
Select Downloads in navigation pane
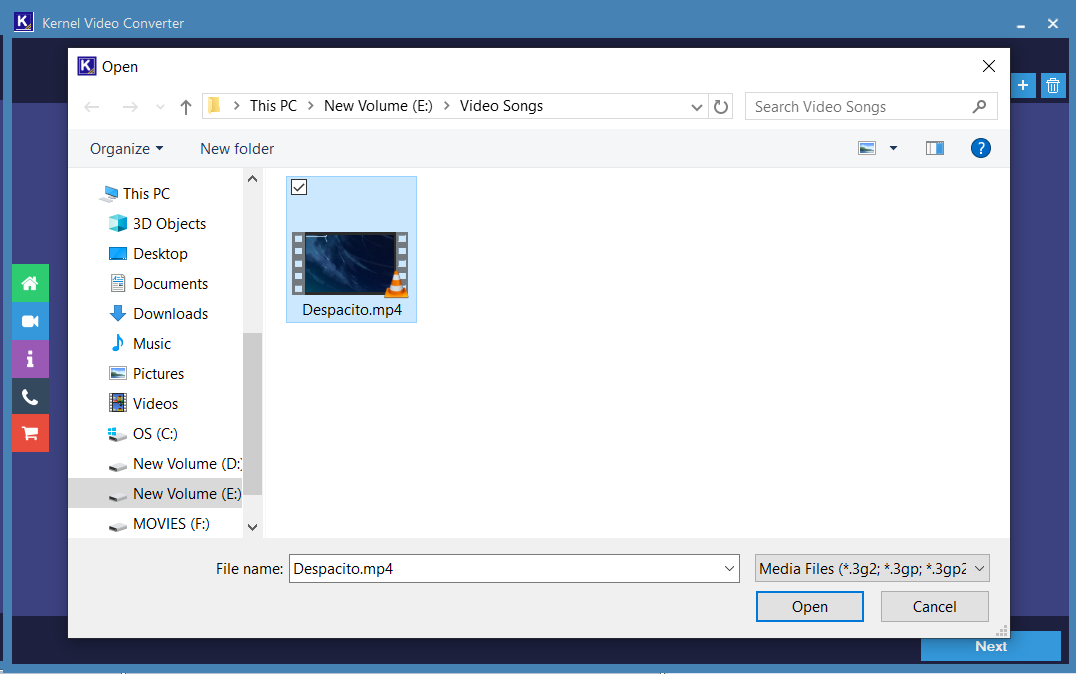tap(170, 314)
